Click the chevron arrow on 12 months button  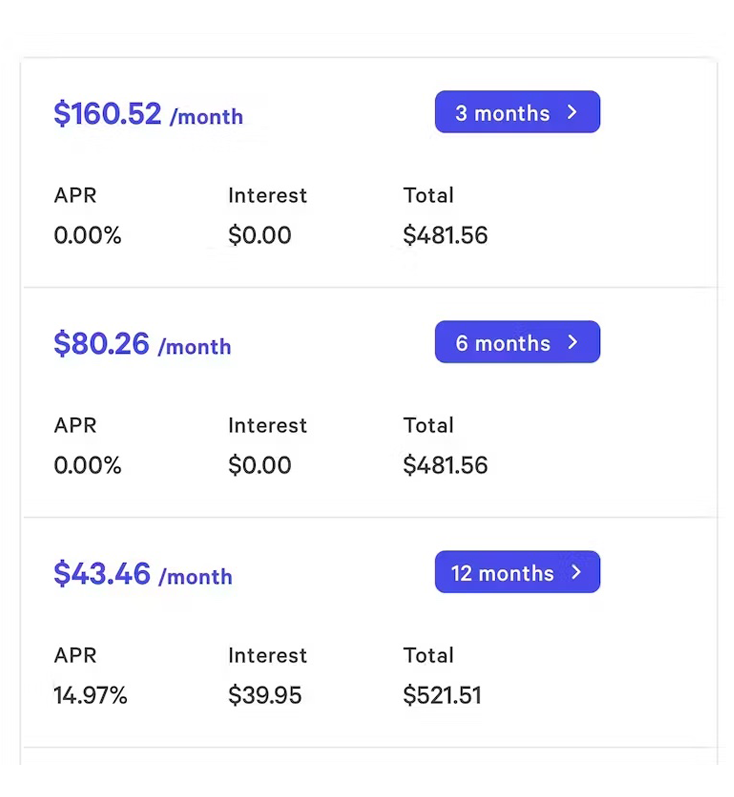coord(576,572)
